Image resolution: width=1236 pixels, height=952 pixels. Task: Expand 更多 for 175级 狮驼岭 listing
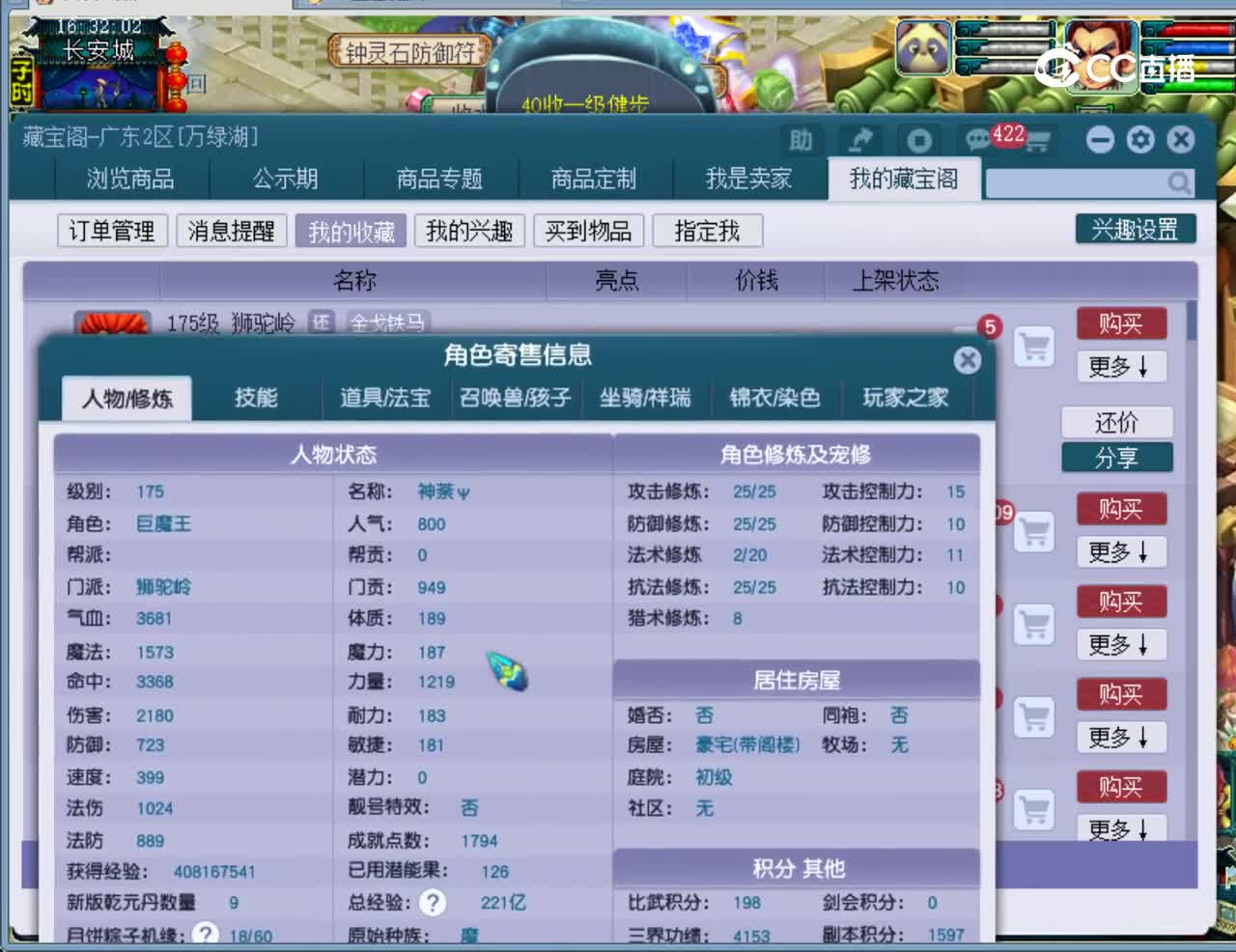1121,367
